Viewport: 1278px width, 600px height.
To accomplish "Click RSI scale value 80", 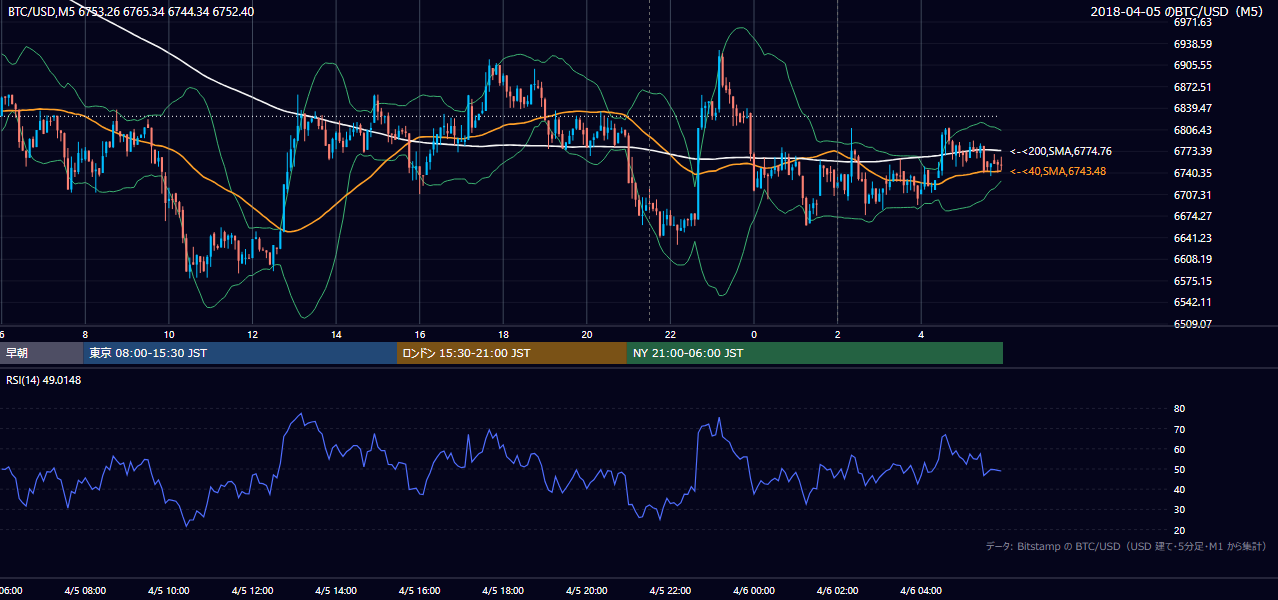I will point(1179,409).
